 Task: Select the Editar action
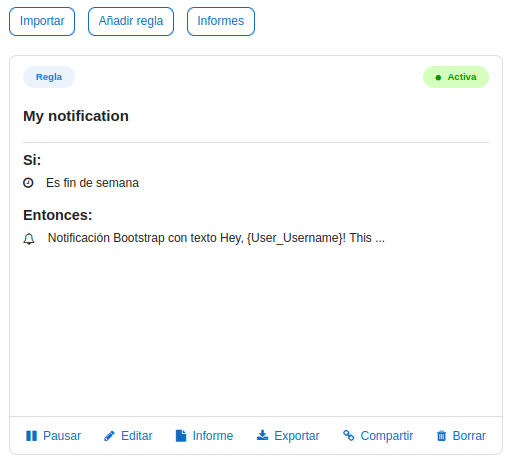(137, 436)
